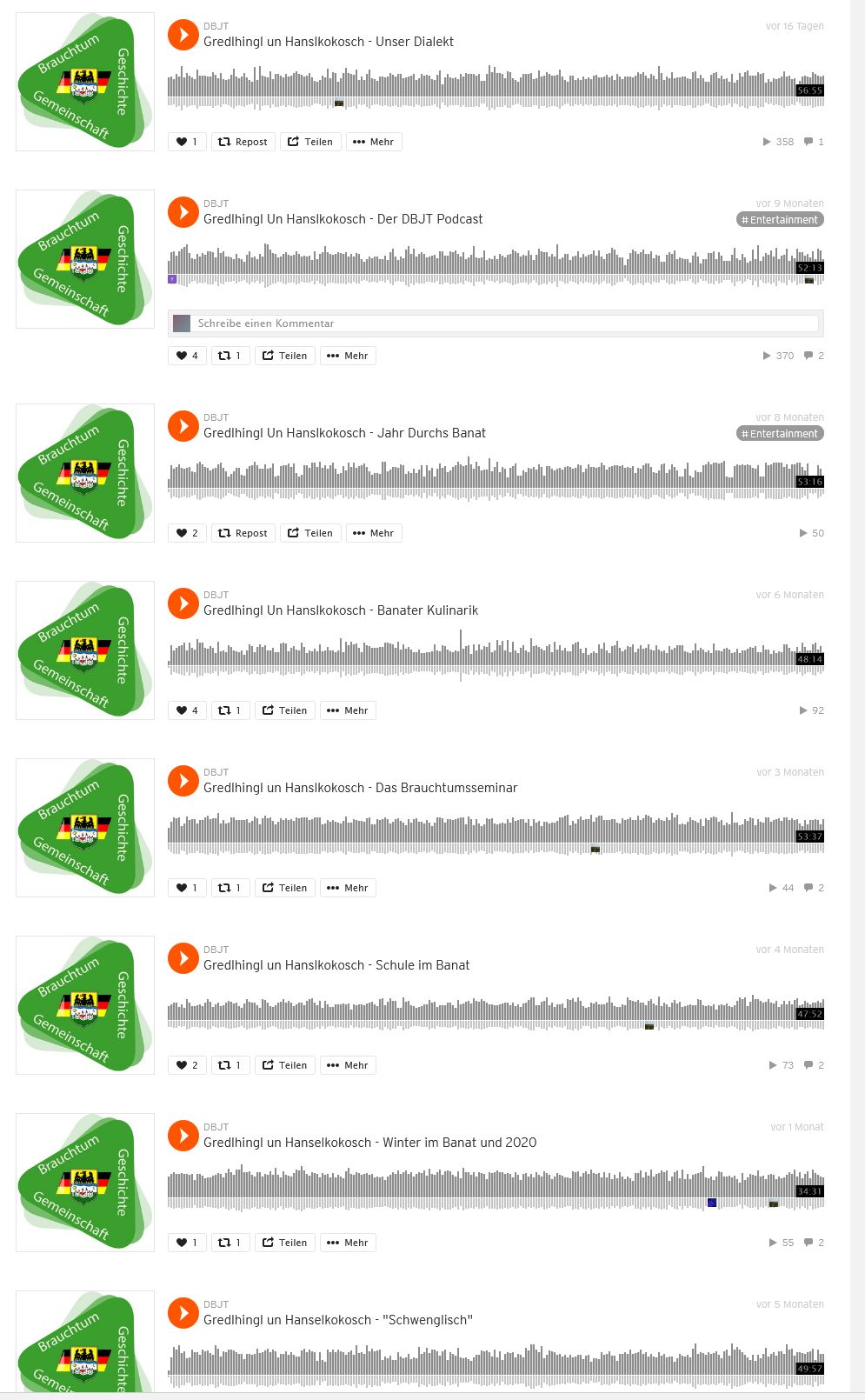Viewport: 865px width, 1400px height.
Task: Play 'Das Brauchtumsseminar' episode
Action: (183, 782)
